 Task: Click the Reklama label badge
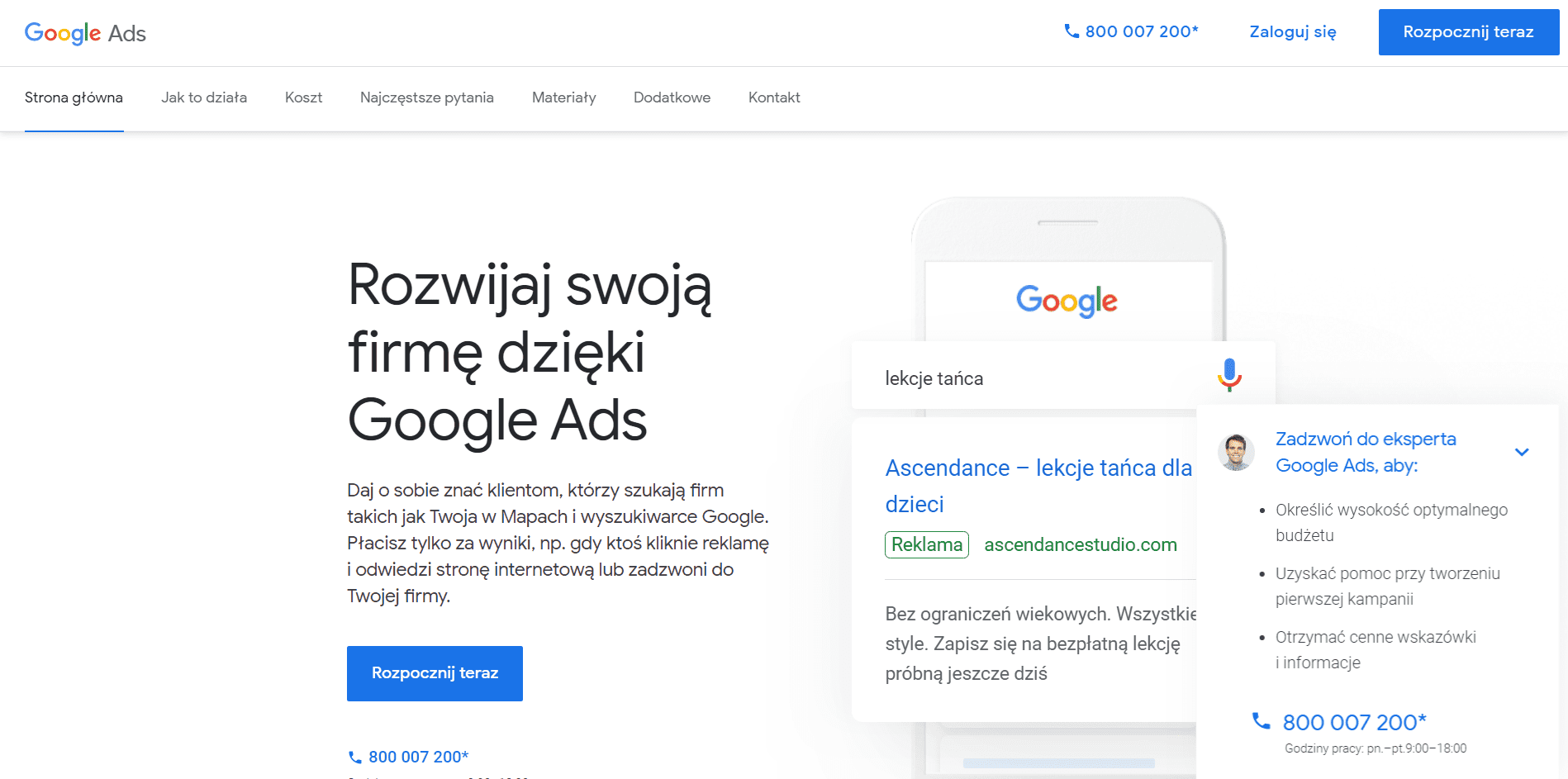point(926,544)
